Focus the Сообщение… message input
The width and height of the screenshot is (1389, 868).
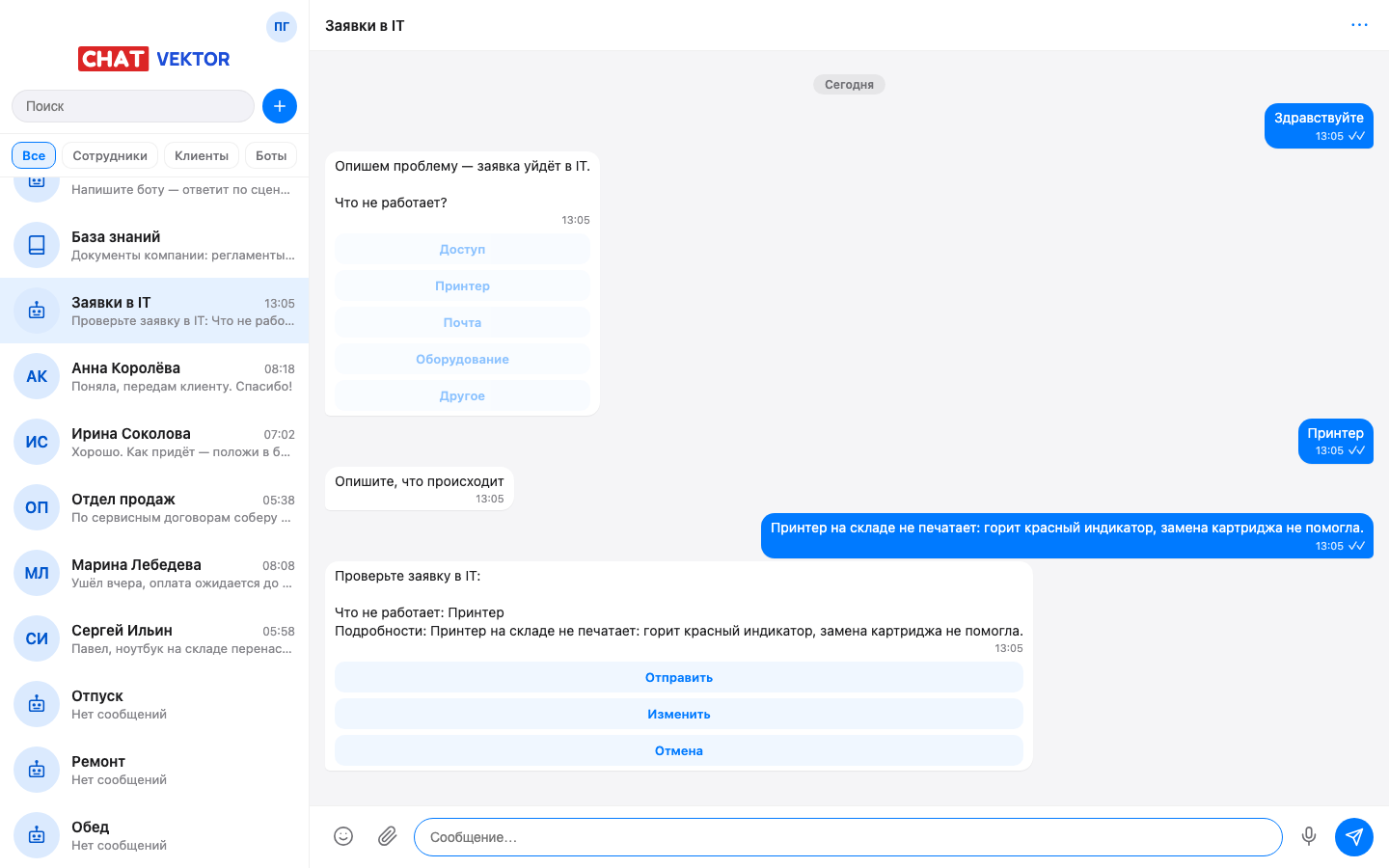click(848, 837)
